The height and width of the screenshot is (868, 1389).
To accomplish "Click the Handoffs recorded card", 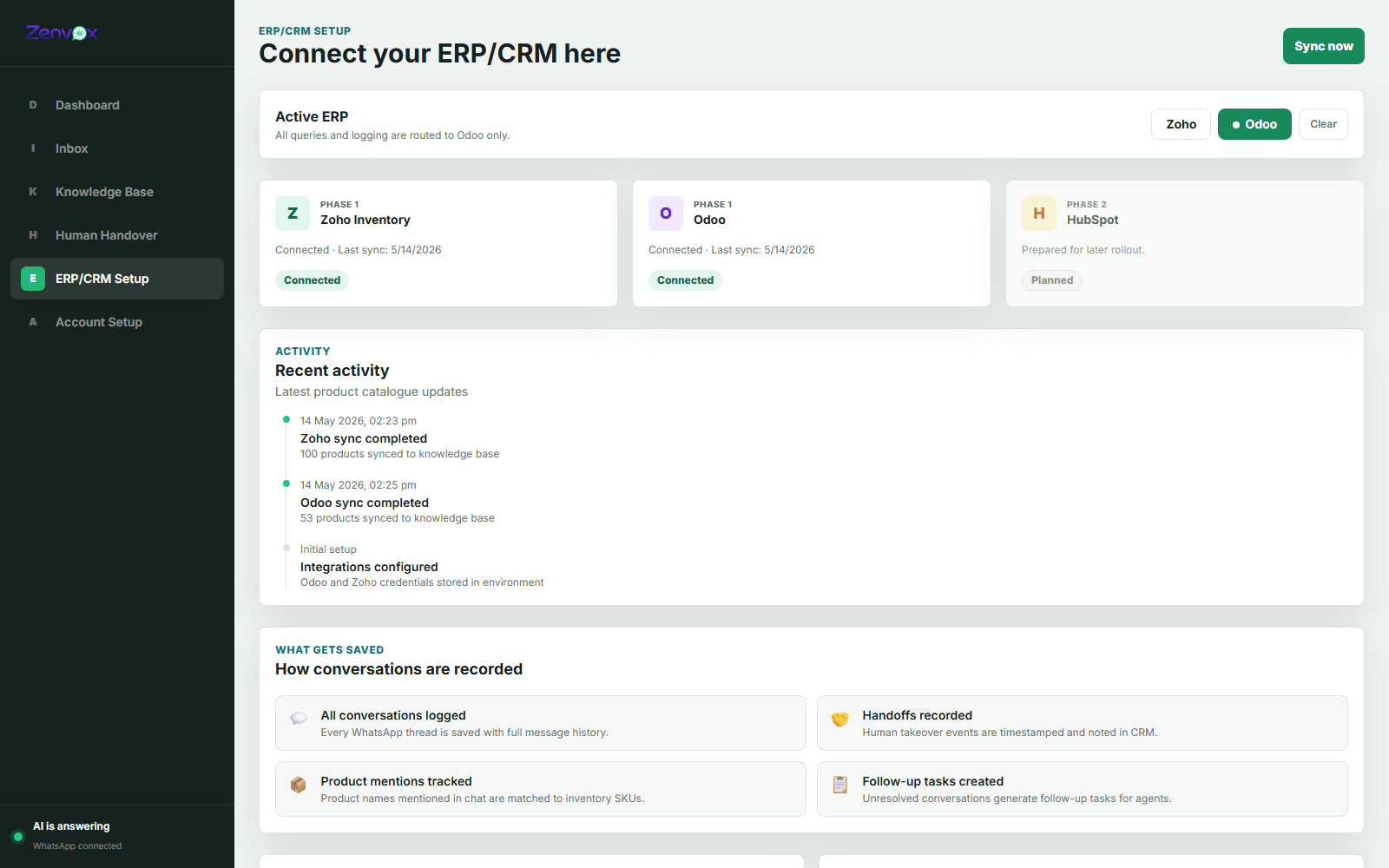I will [1083, 723].
